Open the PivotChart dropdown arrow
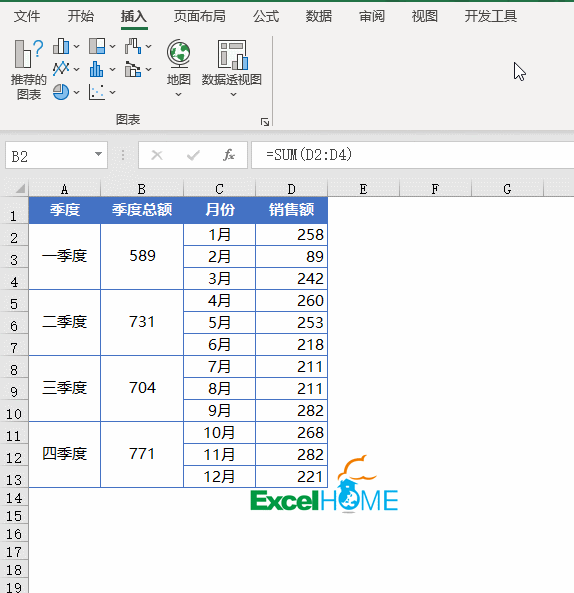Screen dimensions: 574x593 [233, 95]
